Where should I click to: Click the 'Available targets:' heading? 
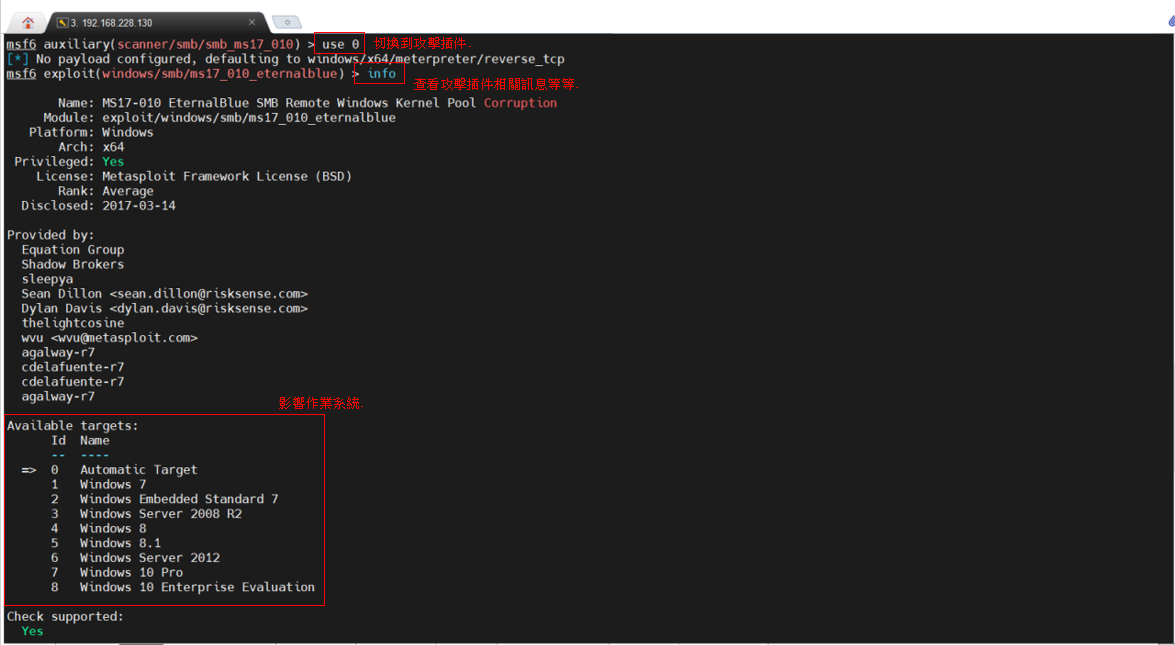(73, 426)
